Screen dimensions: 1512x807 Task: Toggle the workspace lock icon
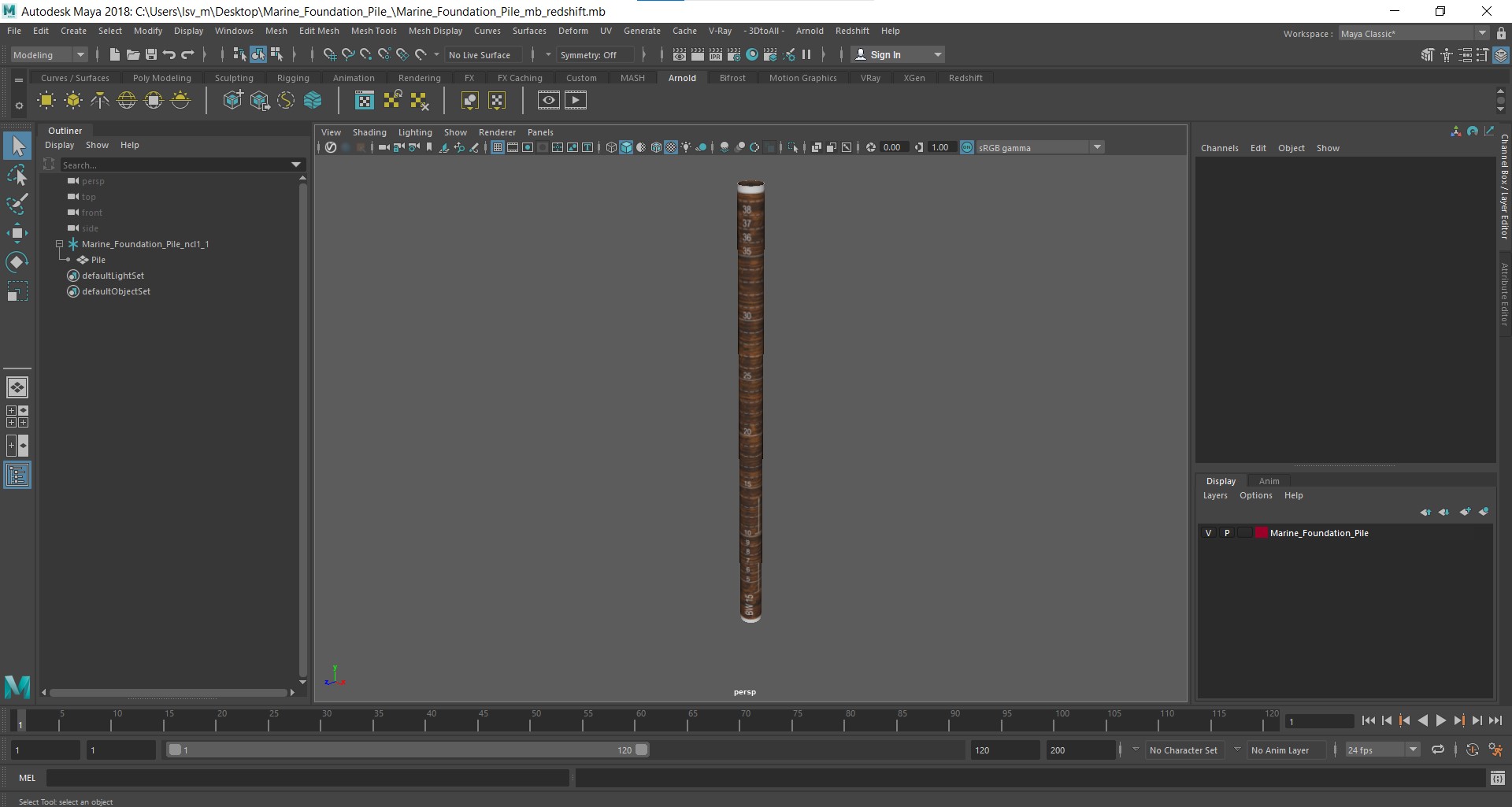[x=1501, y=33]
